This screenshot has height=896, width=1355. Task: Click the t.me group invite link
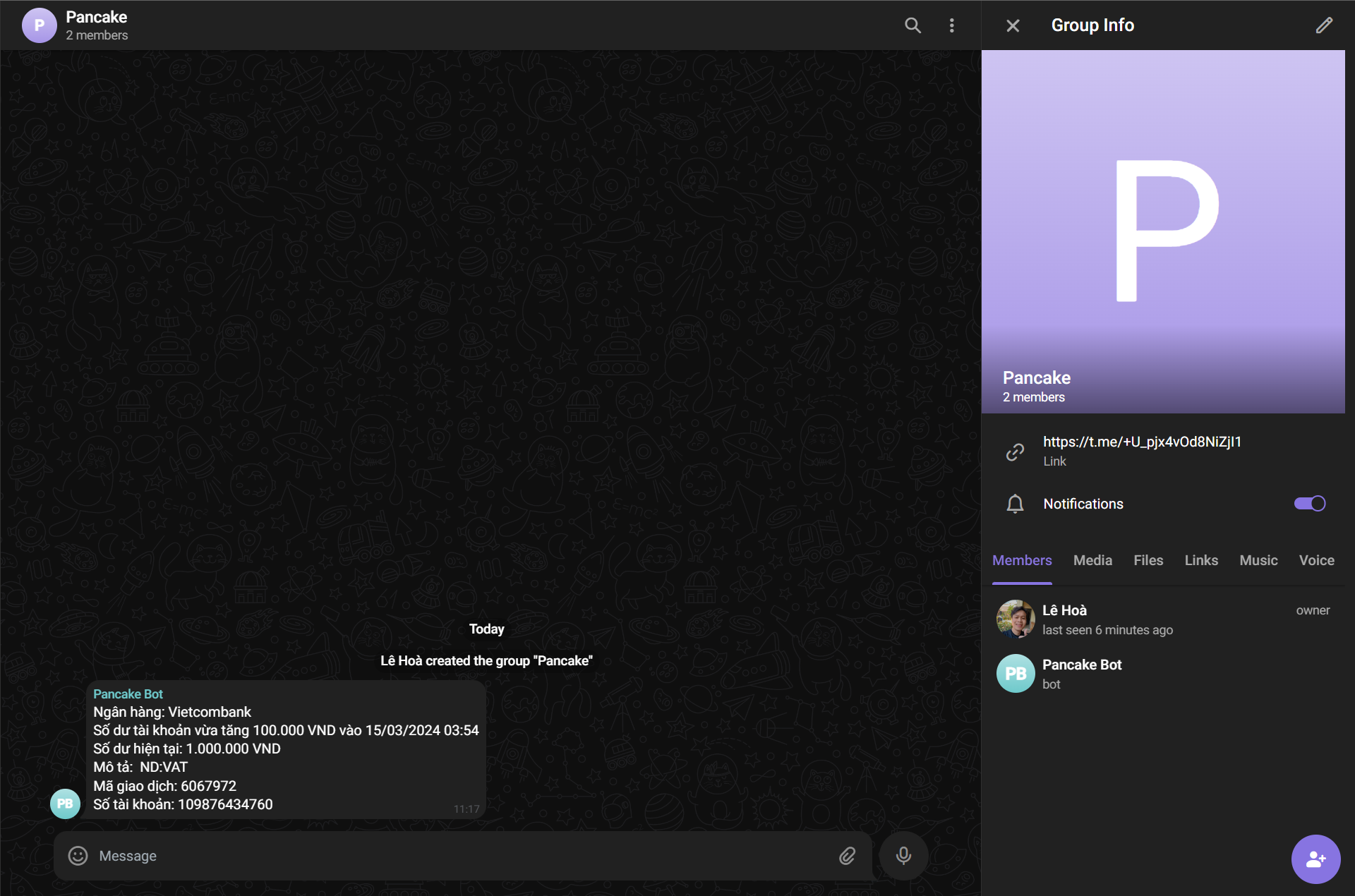coord(1142,442)
